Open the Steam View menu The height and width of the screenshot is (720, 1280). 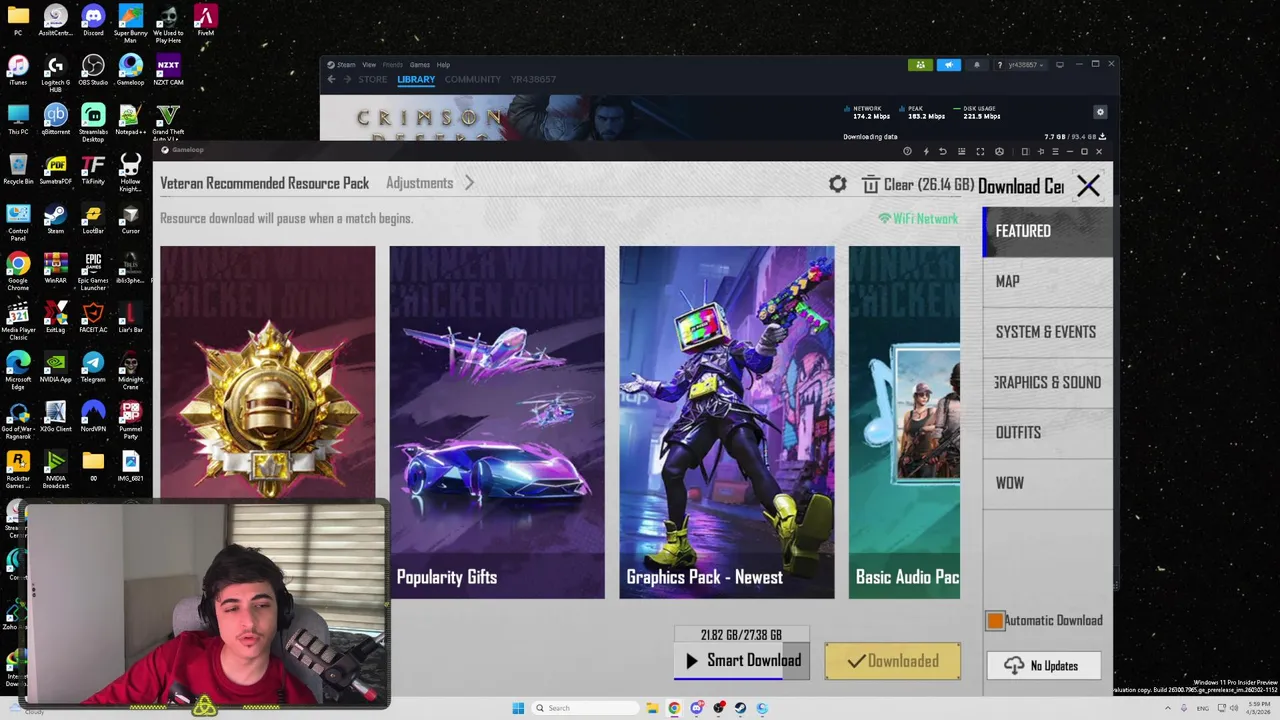[x=369, y=65]
